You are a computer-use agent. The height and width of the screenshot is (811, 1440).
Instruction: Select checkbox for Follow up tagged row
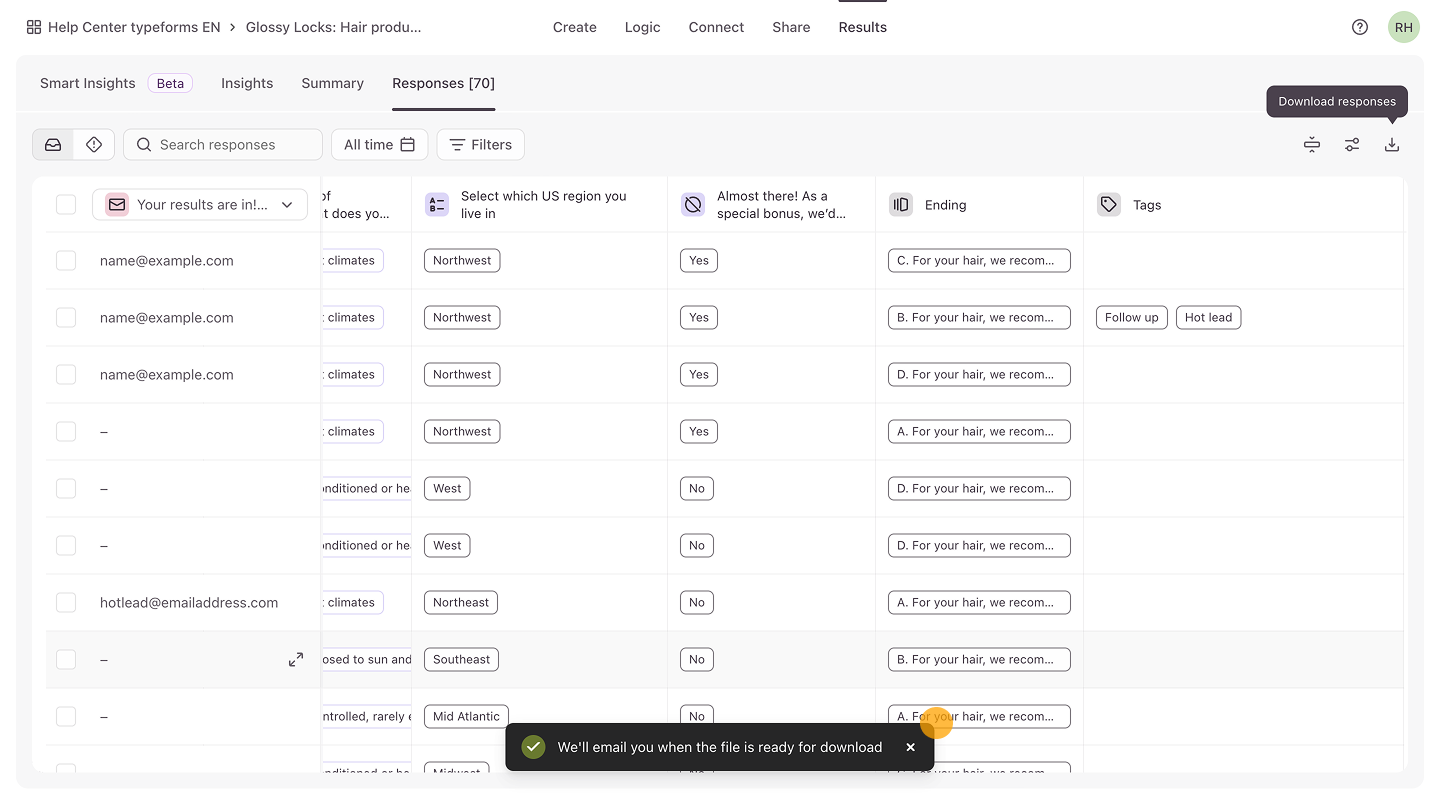pyautogui.click(x=66, y=318)
